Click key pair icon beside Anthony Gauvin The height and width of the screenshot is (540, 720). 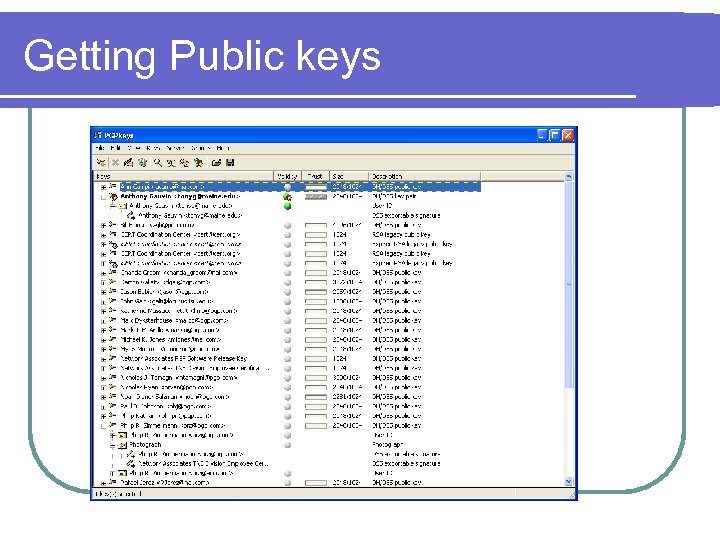tap(113, 197)
